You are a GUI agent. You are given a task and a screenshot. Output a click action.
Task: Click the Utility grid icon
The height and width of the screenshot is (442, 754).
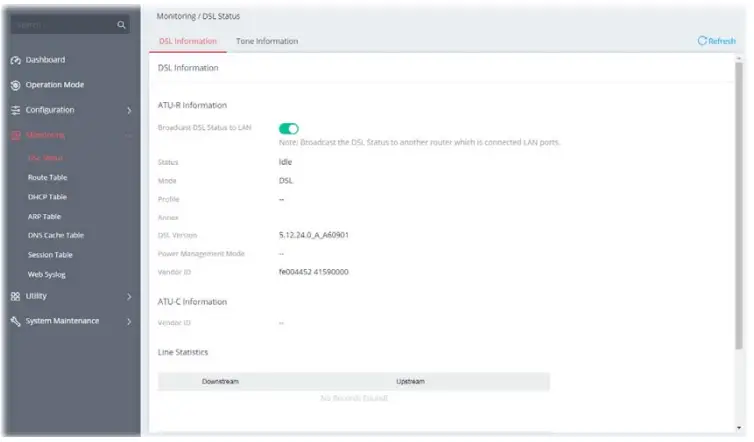click(15, 296)
